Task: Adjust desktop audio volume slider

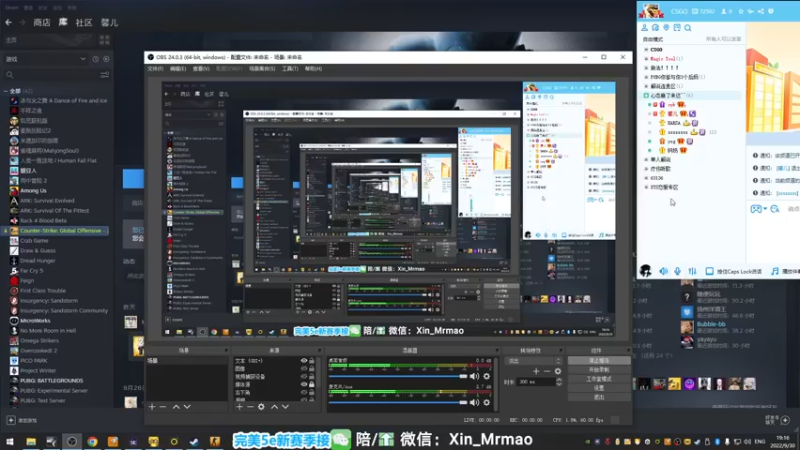Action: click(398, 377)
